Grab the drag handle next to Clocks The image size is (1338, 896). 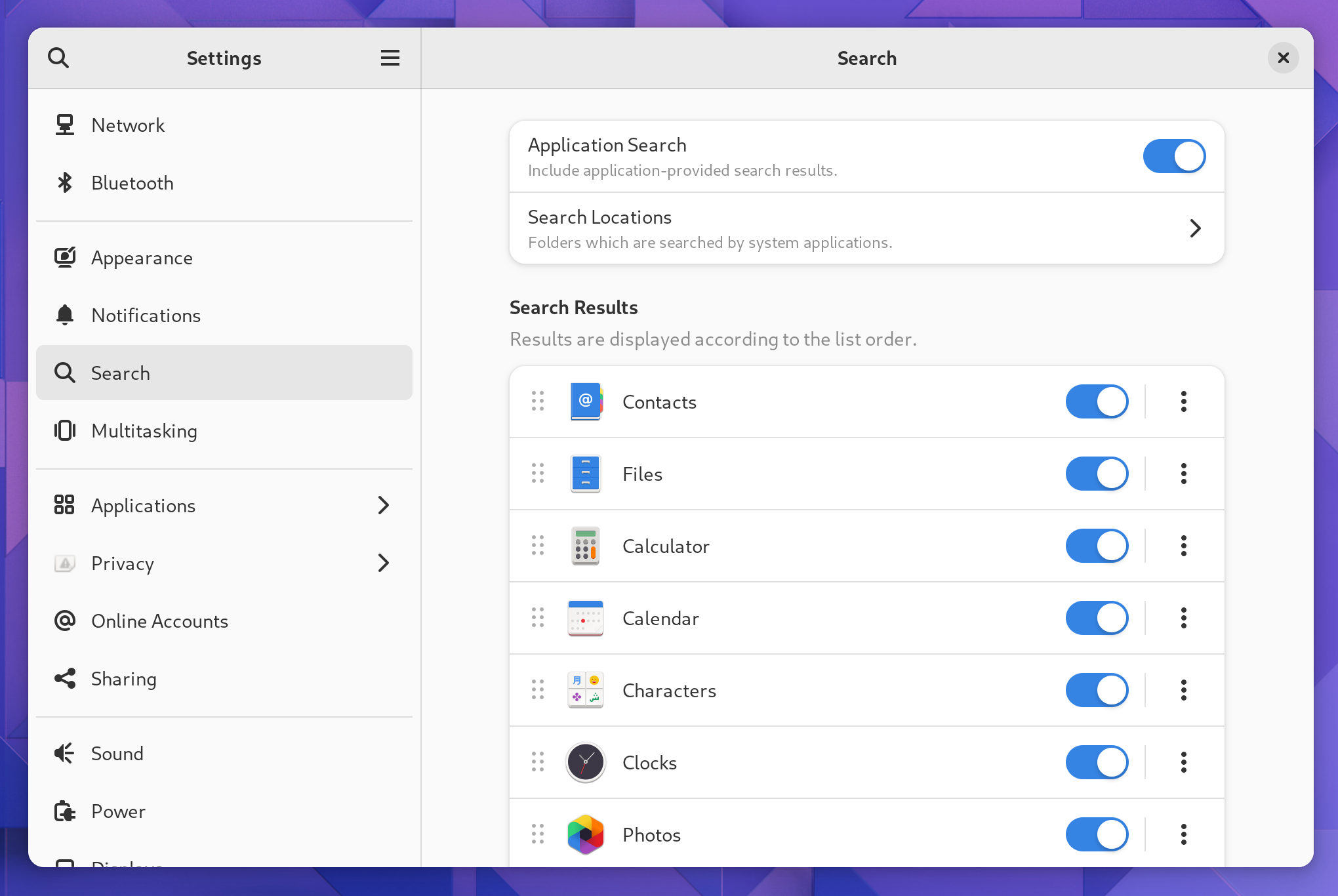click(538, 762)
